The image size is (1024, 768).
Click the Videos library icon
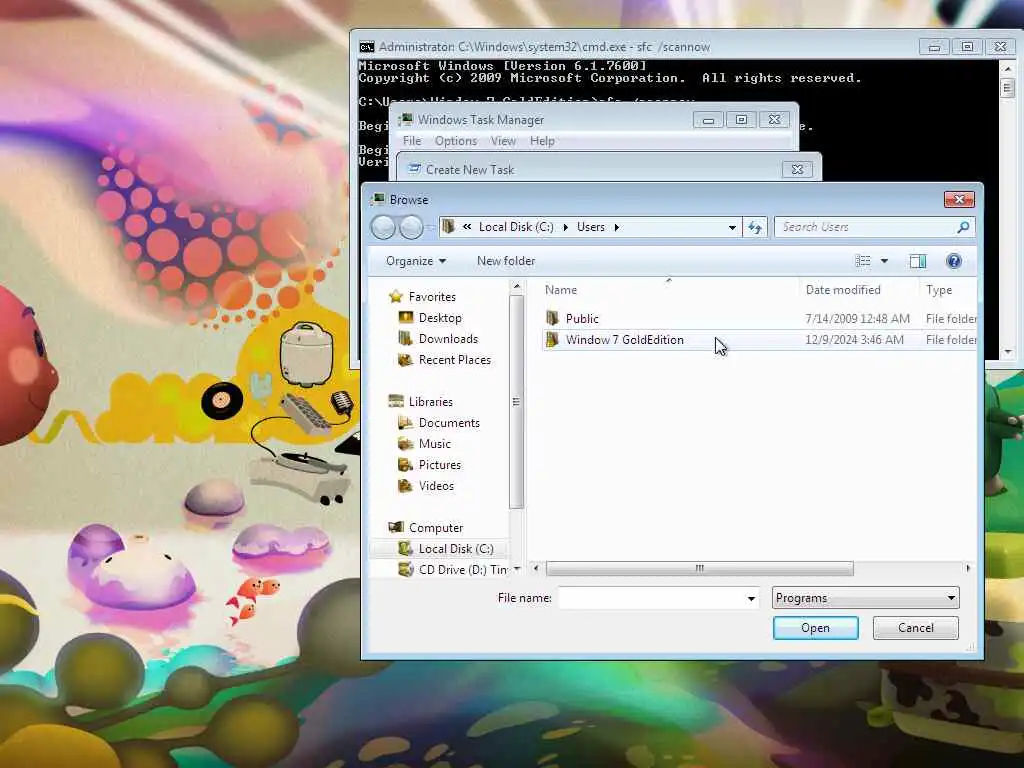406,486
